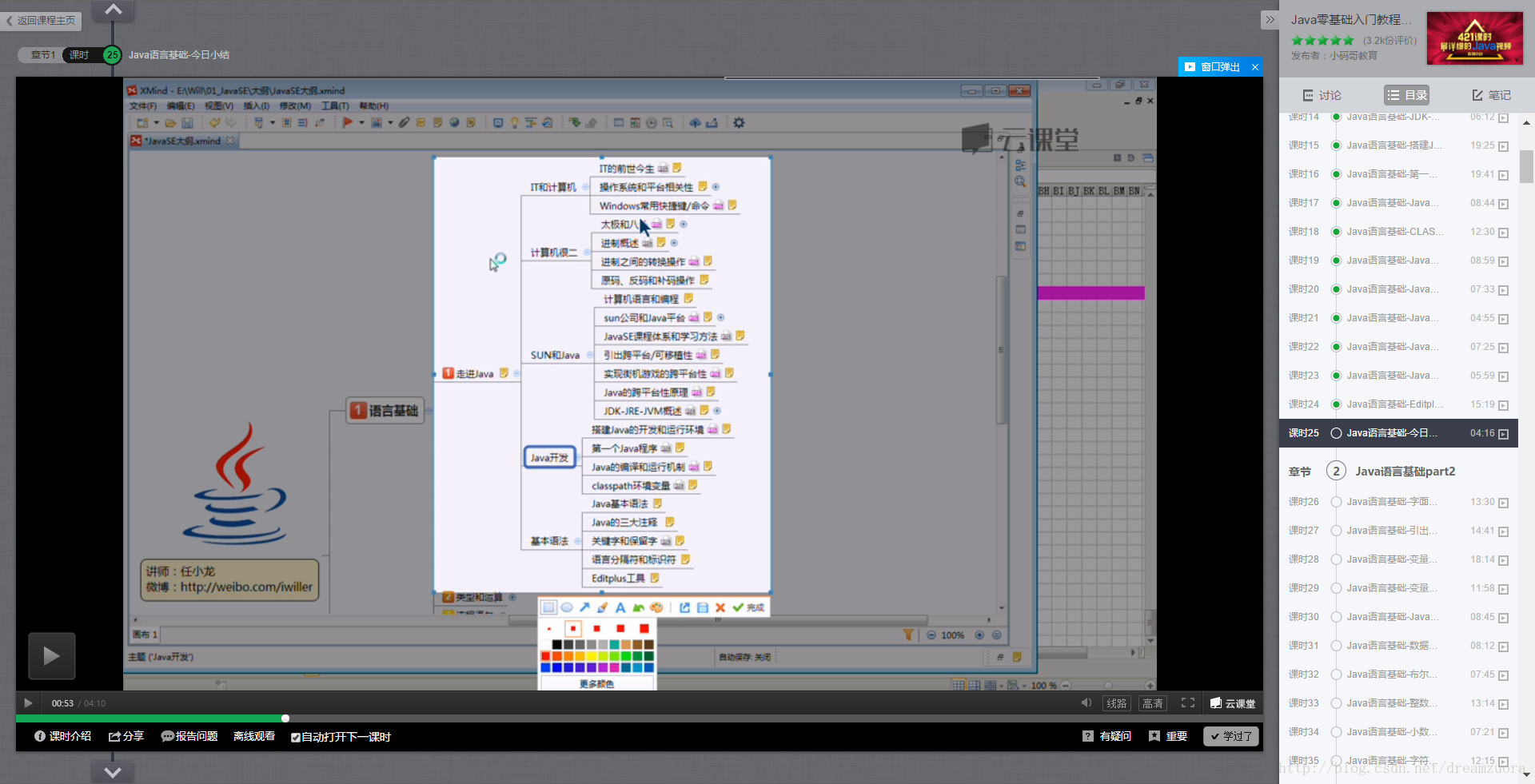
Task: Click 返回课程主页 to return to the course
Action: (x=41, y=20)
